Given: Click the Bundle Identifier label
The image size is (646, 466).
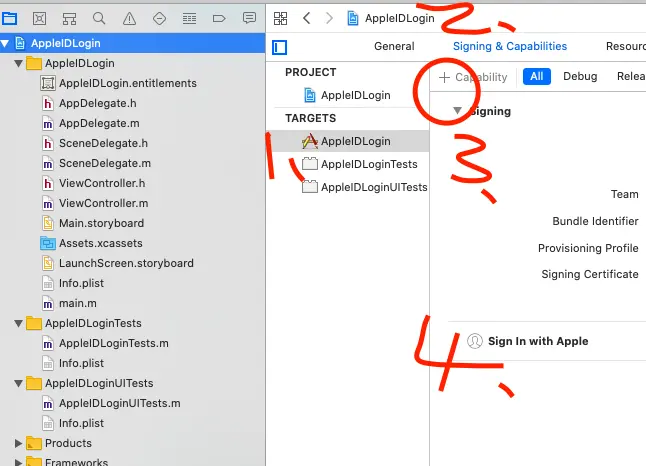Looking at the screenshot, I should [x=595, y=221].
